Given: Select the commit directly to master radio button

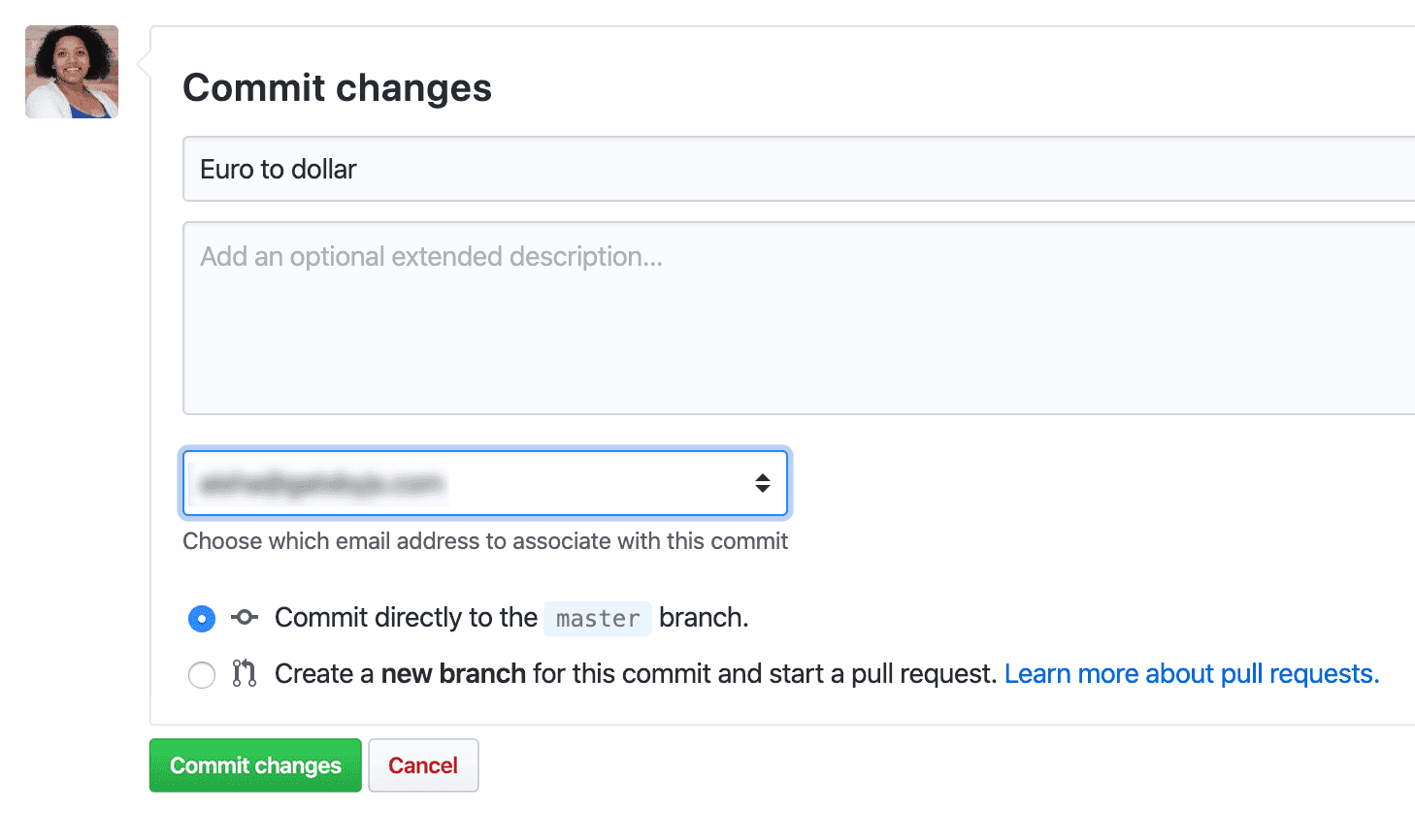Looking at the screenshot, I should point(202,618).
